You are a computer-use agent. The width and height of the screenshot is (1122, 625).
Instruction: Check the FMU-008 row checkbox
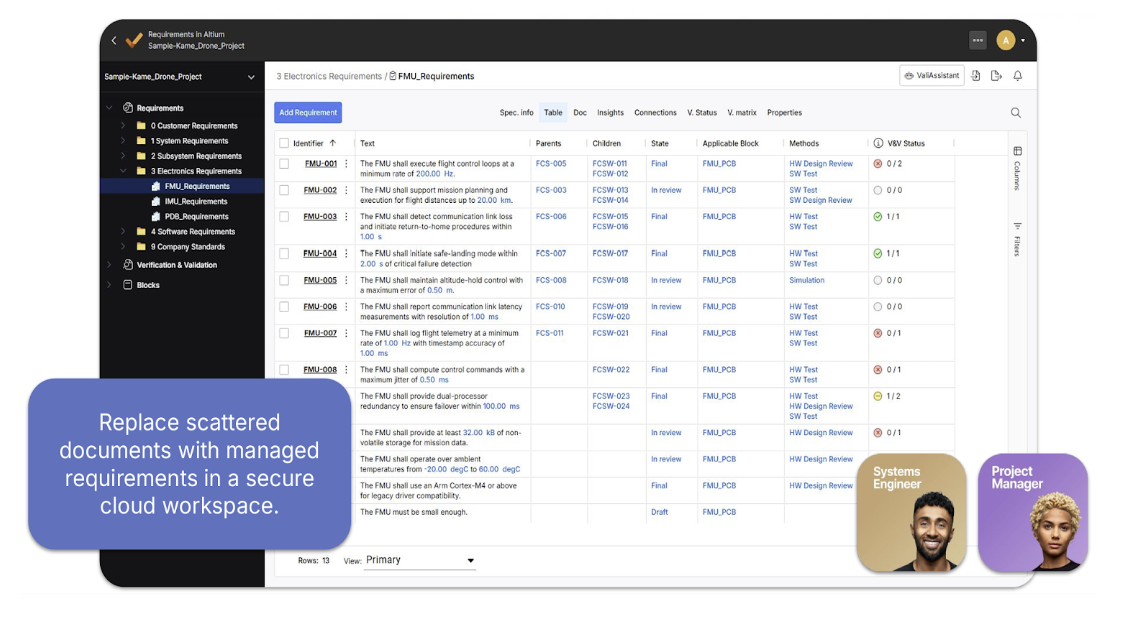tap(284, 369)
